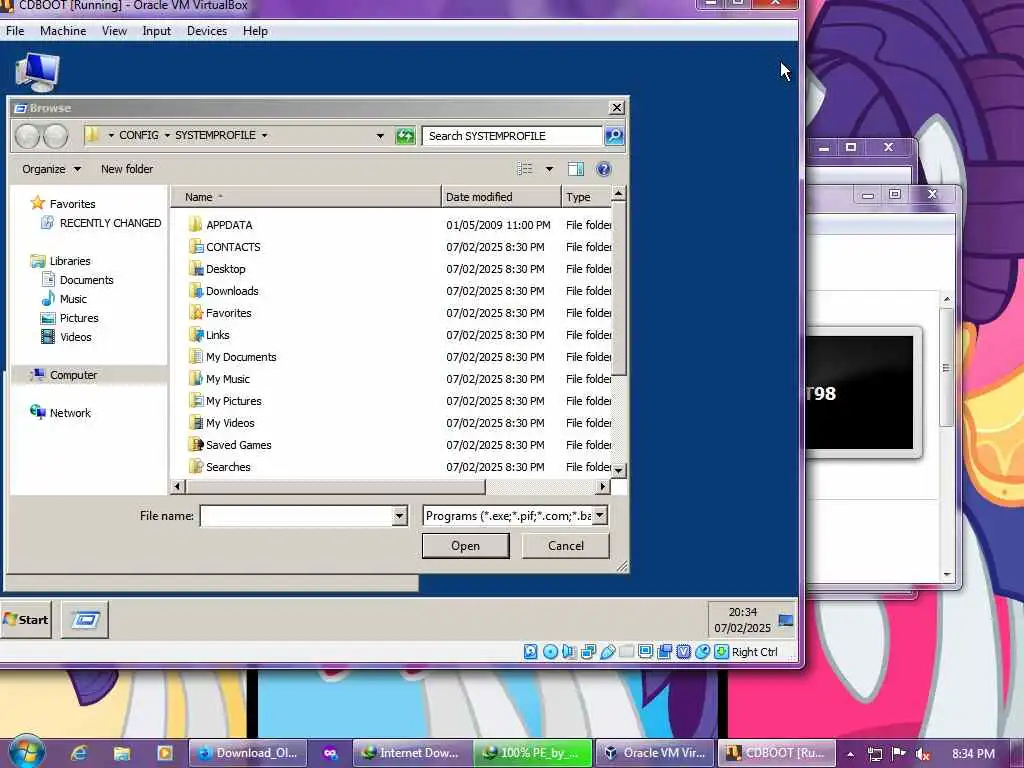Refresh the SYSTEMPROFILE folder view
1024x768 pixels.
tap(405, 136)
